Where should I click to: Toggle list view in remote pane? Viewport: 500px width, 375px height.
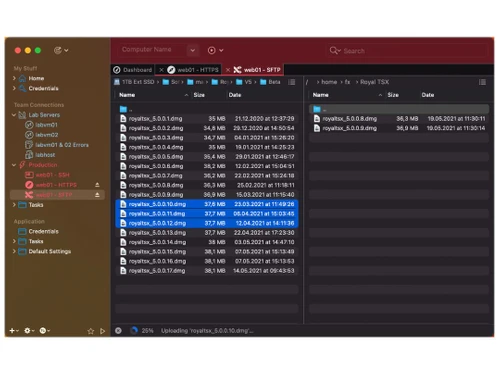482,82
